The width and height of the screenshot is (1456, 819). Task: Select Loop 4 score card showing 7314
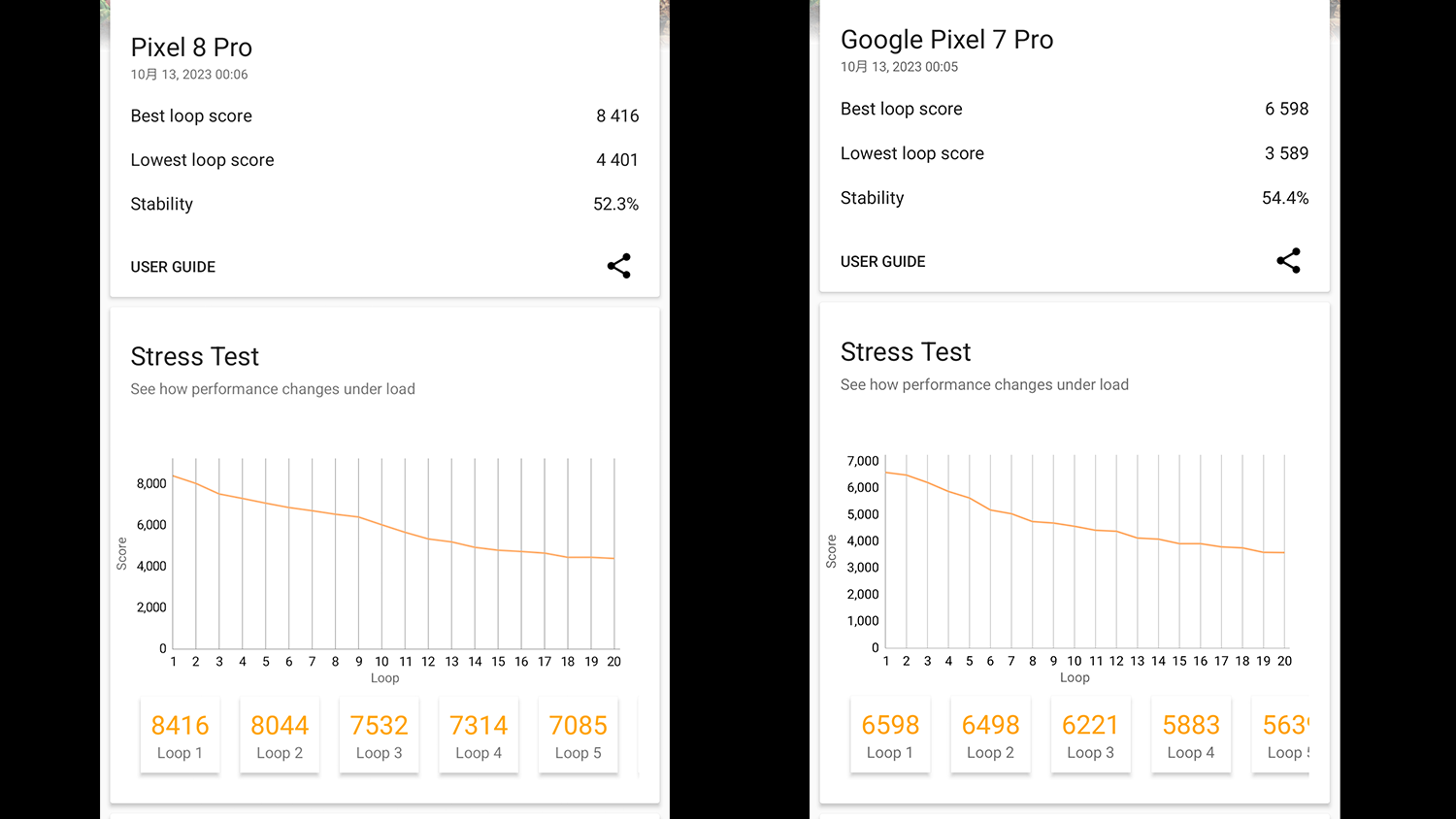pyautogui.click(x=479, y=737)
